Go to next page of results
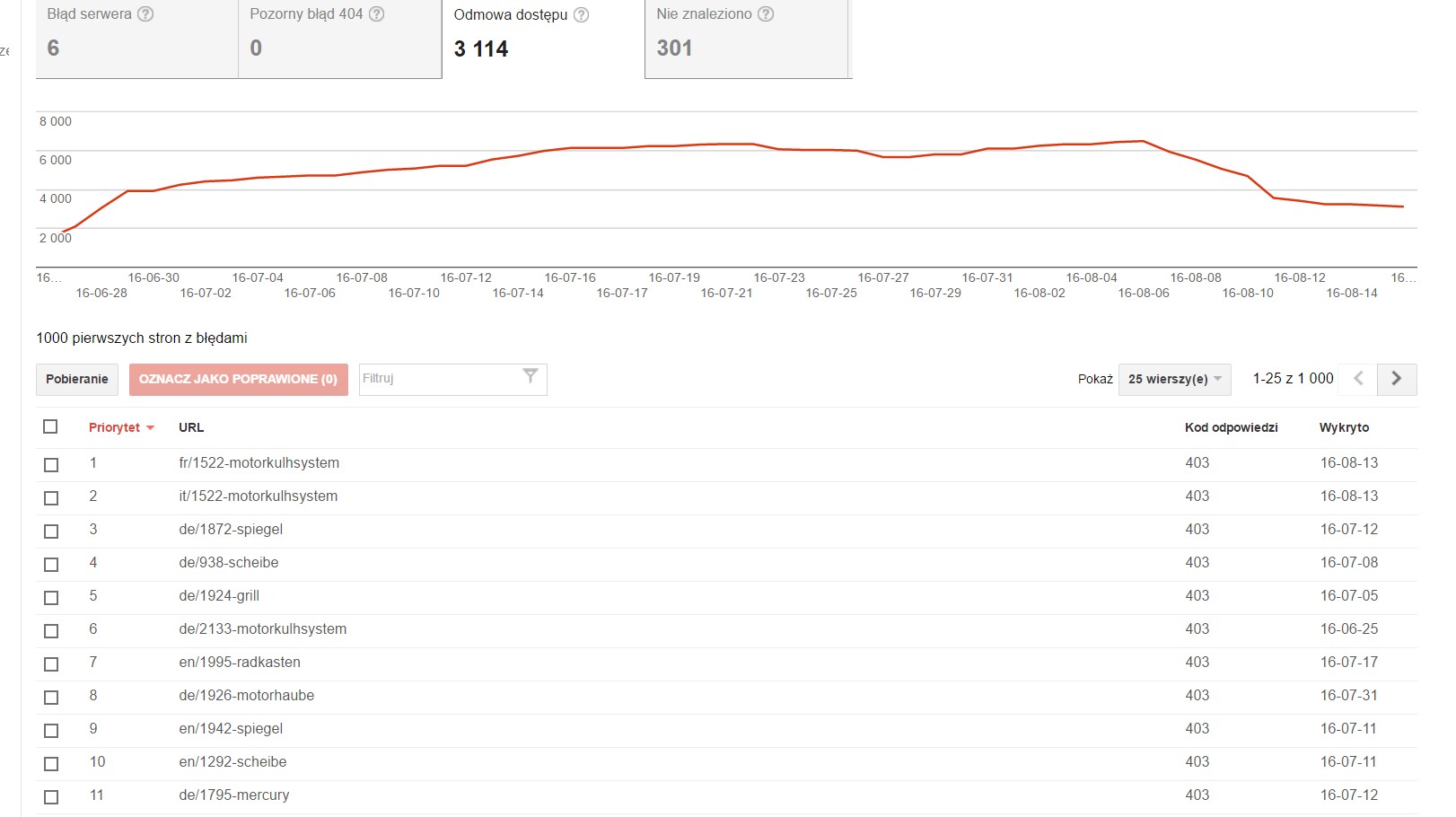Screen dimensions: 1456x817 (1396, 379)
